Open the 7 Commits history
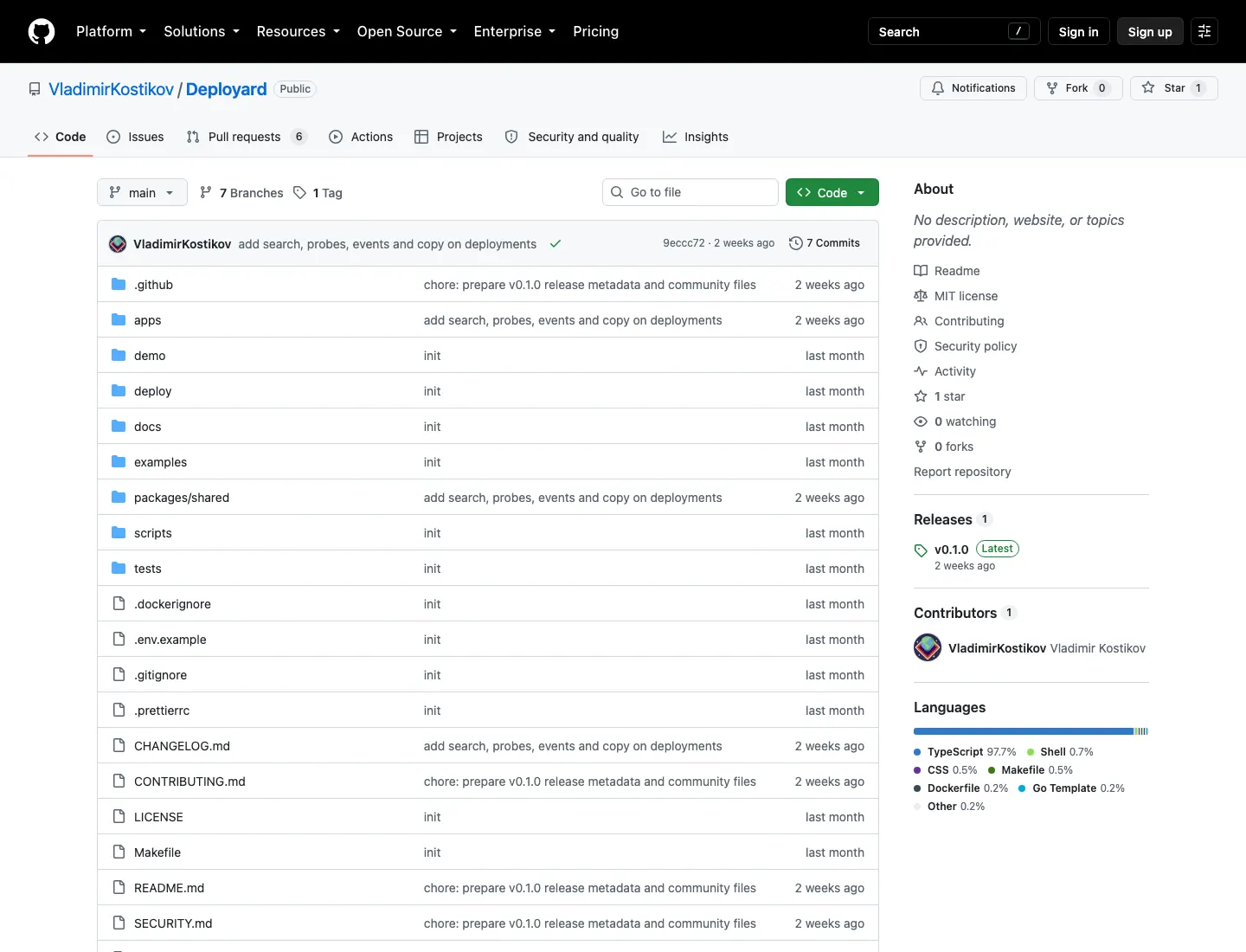This screenshot has height=952, width=1246. click(x=825, y=243)
